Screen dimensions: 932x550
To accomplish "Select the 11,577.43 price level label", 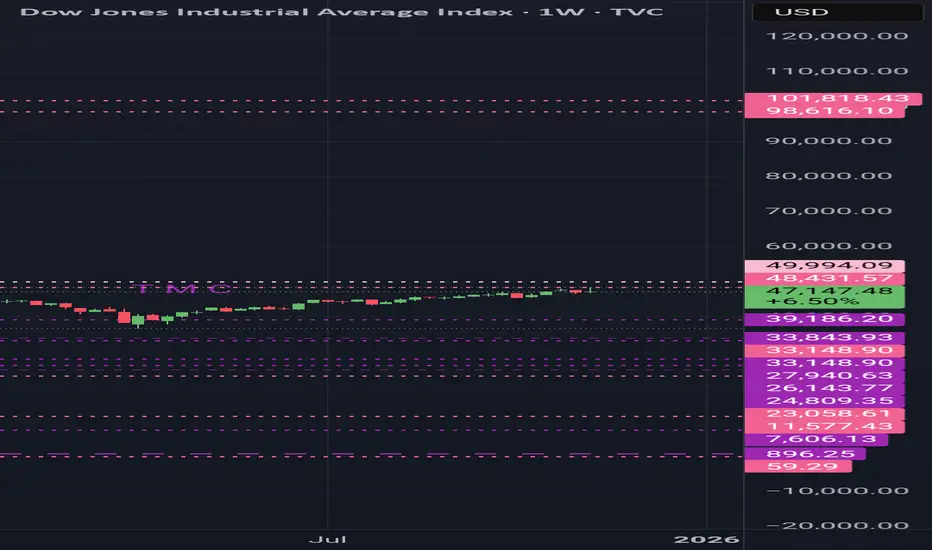I will 824,427.
